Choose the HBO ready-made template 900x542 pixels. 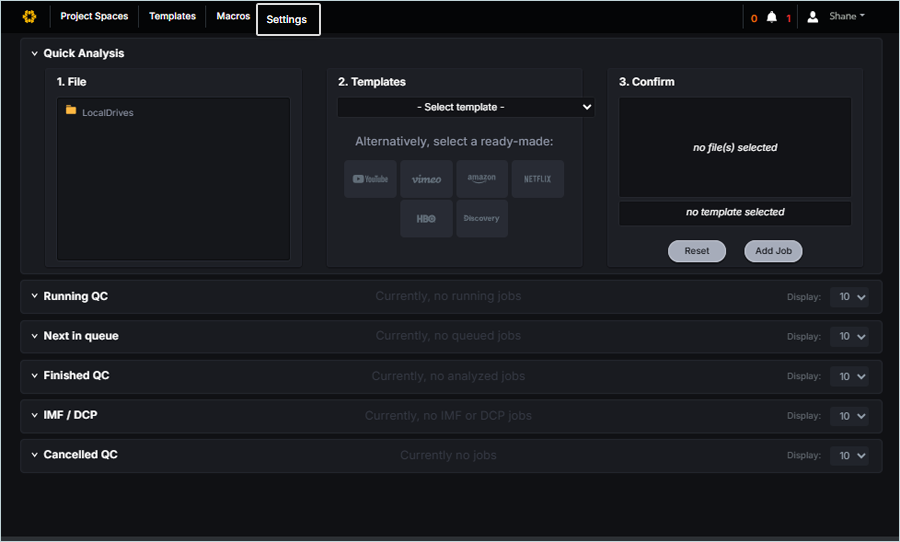tap(426, 218)
